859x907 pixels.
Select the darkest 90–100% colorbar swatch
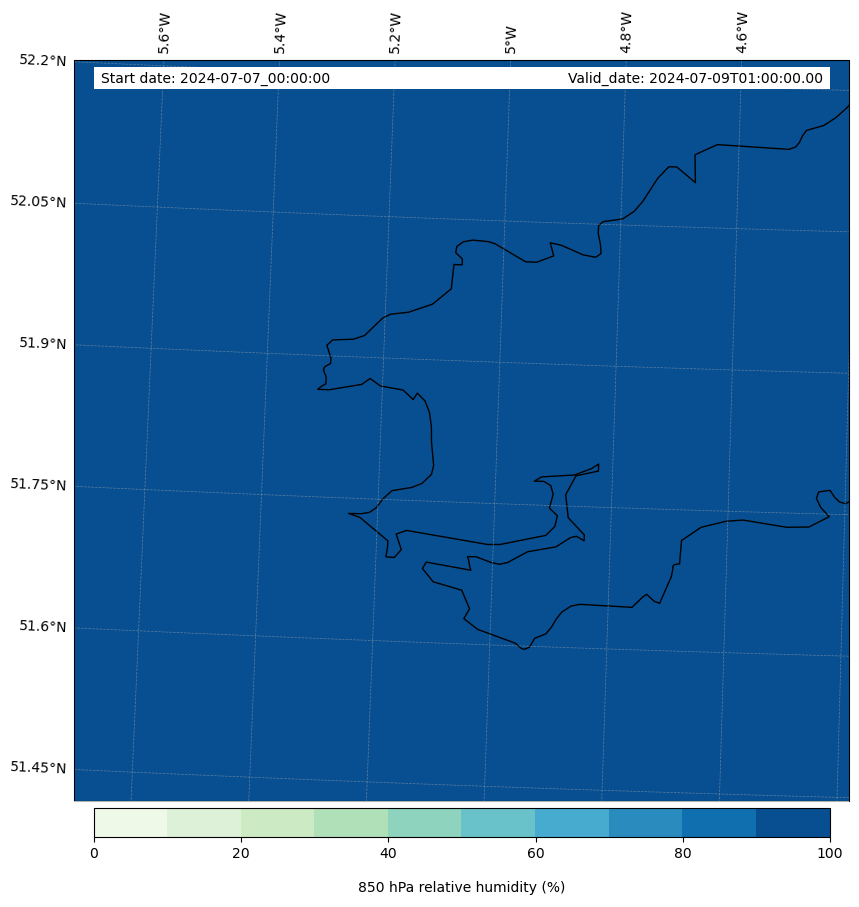tap(793, 822)
